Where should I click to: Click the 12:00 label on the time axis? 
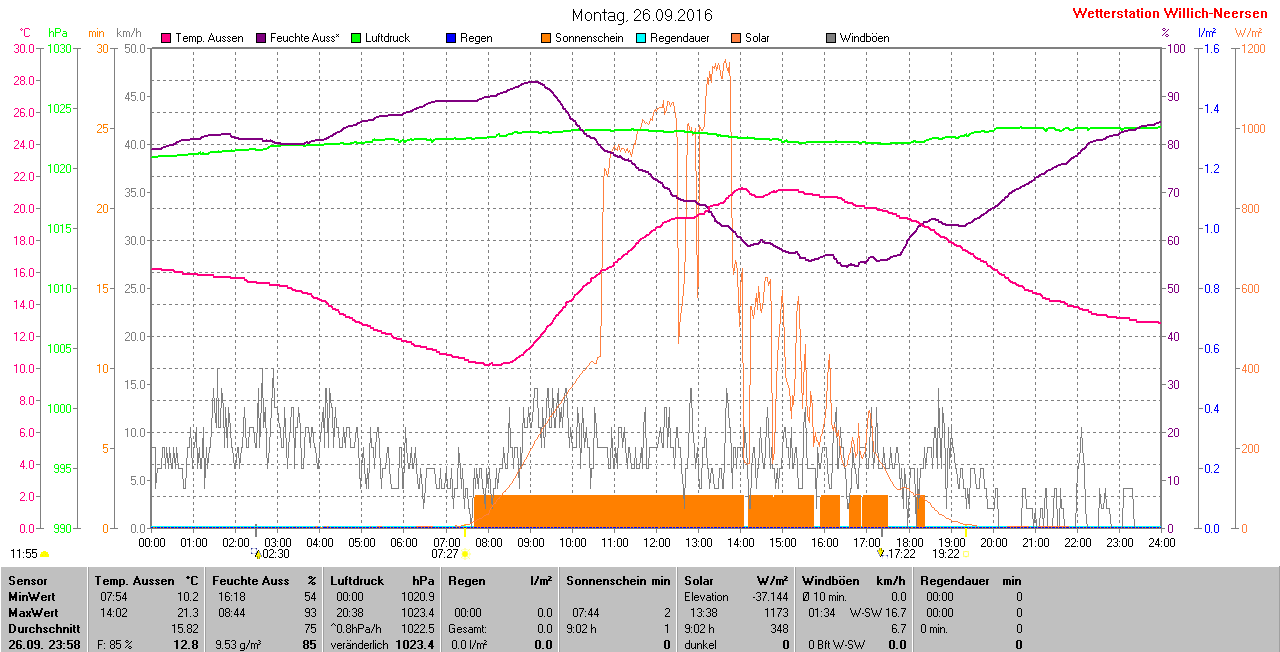point(656,542)
